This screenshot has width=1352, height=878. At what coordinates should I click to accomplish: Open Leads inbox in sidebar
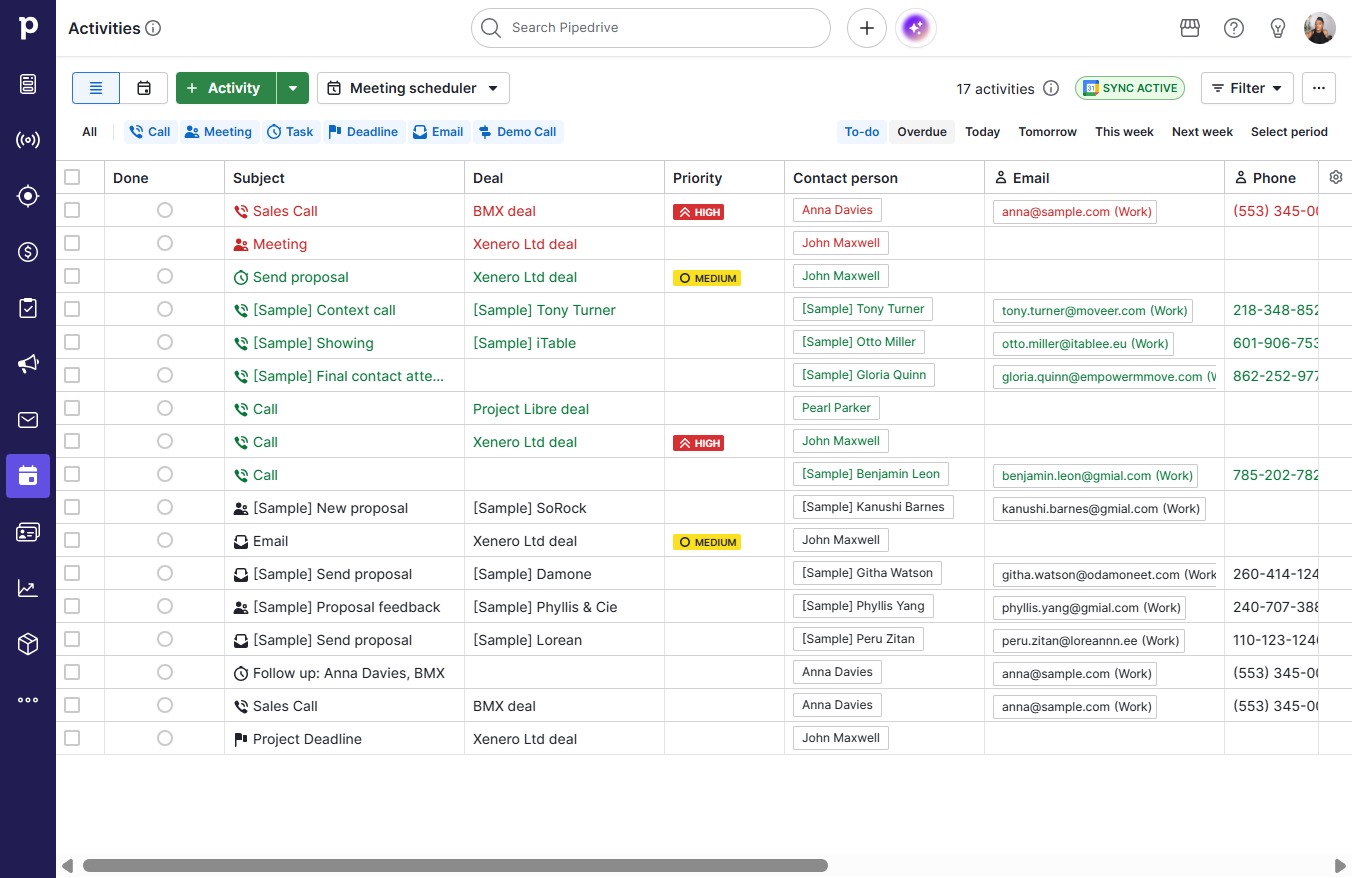point(28,84)
